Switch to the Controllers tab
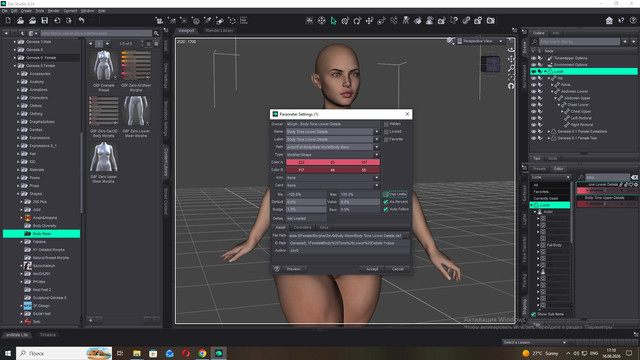 tap(302, 227)
